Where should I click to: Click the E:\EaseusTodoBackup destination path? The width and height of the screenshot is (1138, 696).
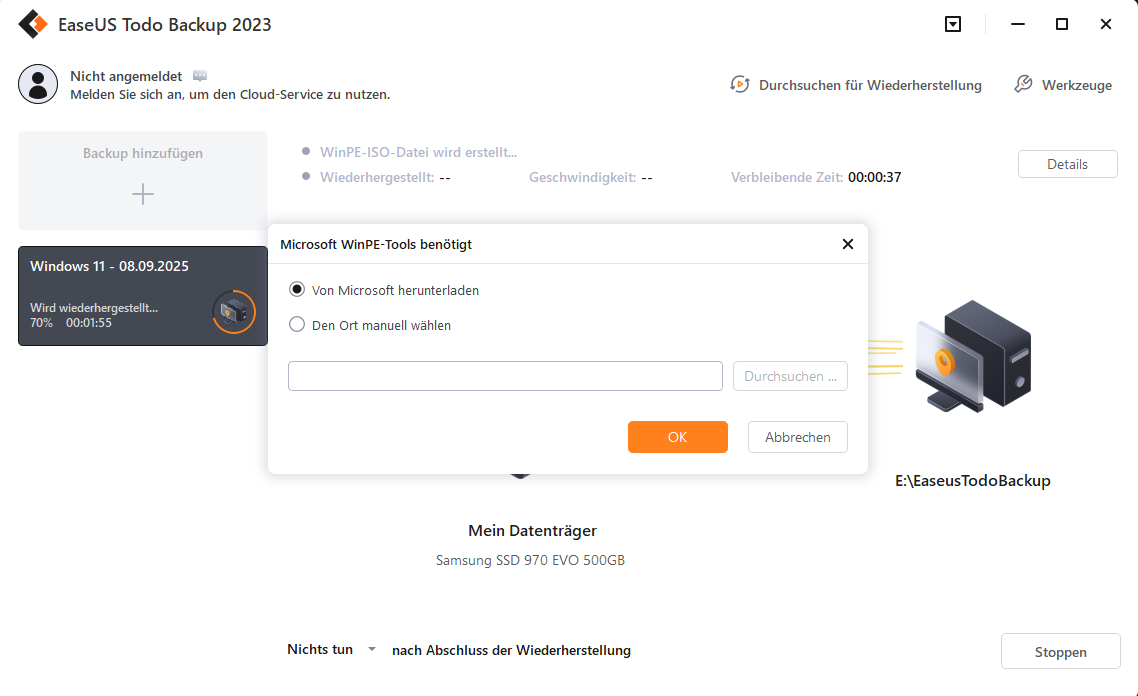tap(973, 480)
